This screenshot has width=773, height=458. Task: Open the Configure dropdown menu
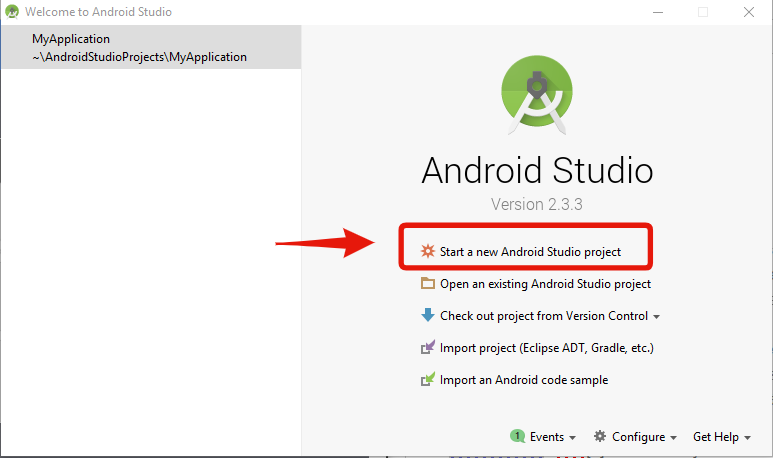(x=644, y=437)
